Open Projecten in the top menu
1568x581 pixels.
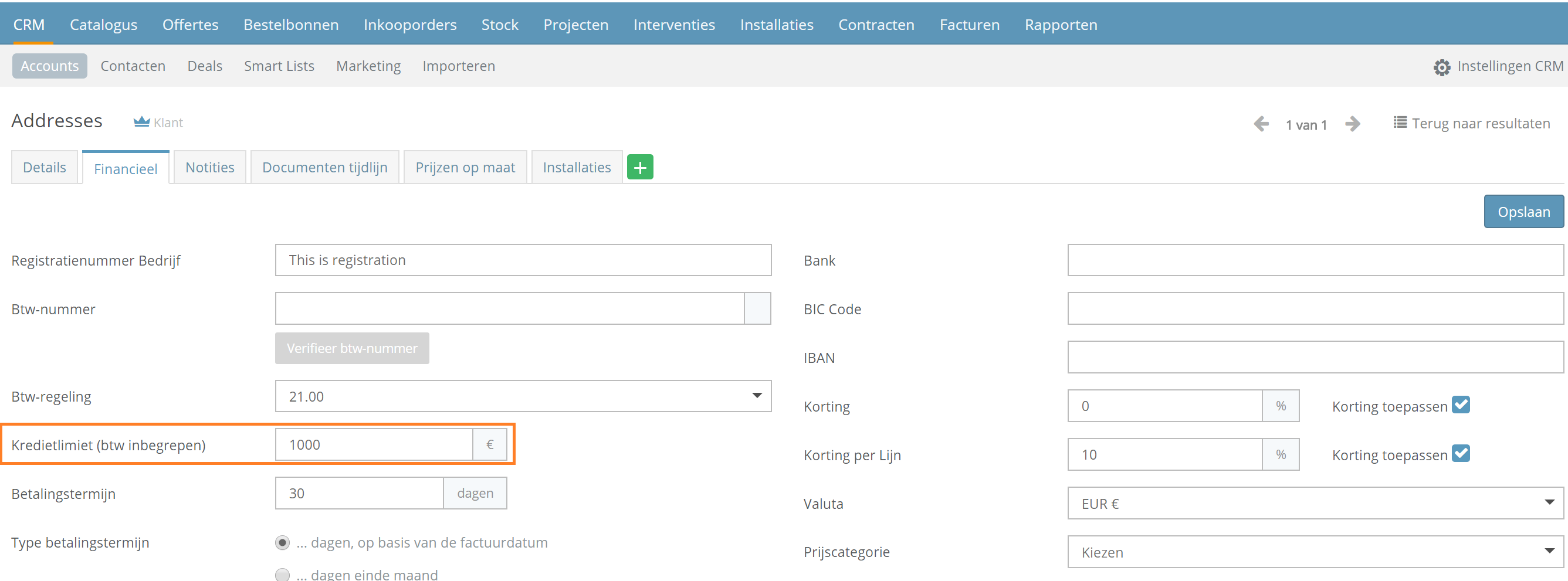[x=576, y=25]
